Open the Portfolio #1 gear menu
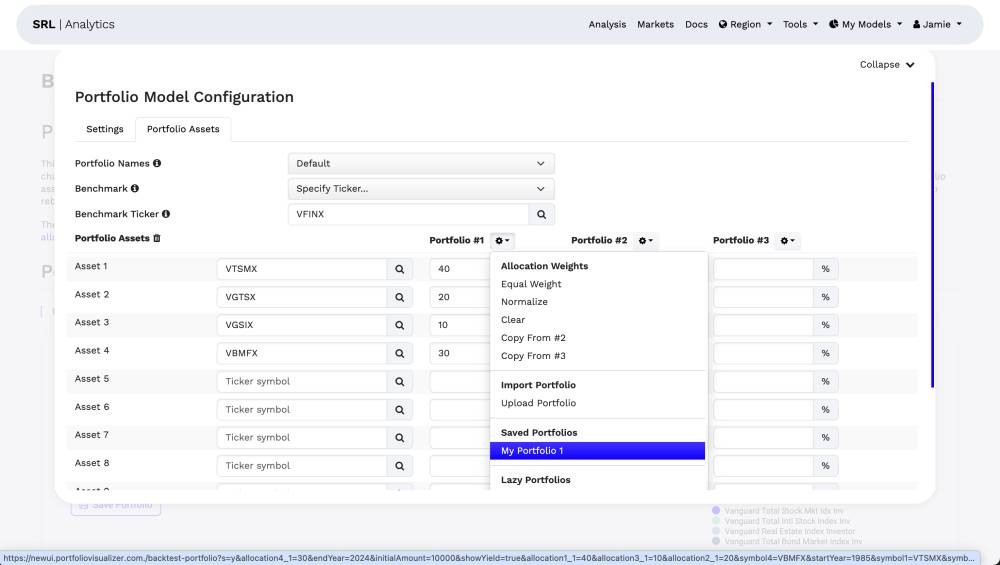 [503, 240]
